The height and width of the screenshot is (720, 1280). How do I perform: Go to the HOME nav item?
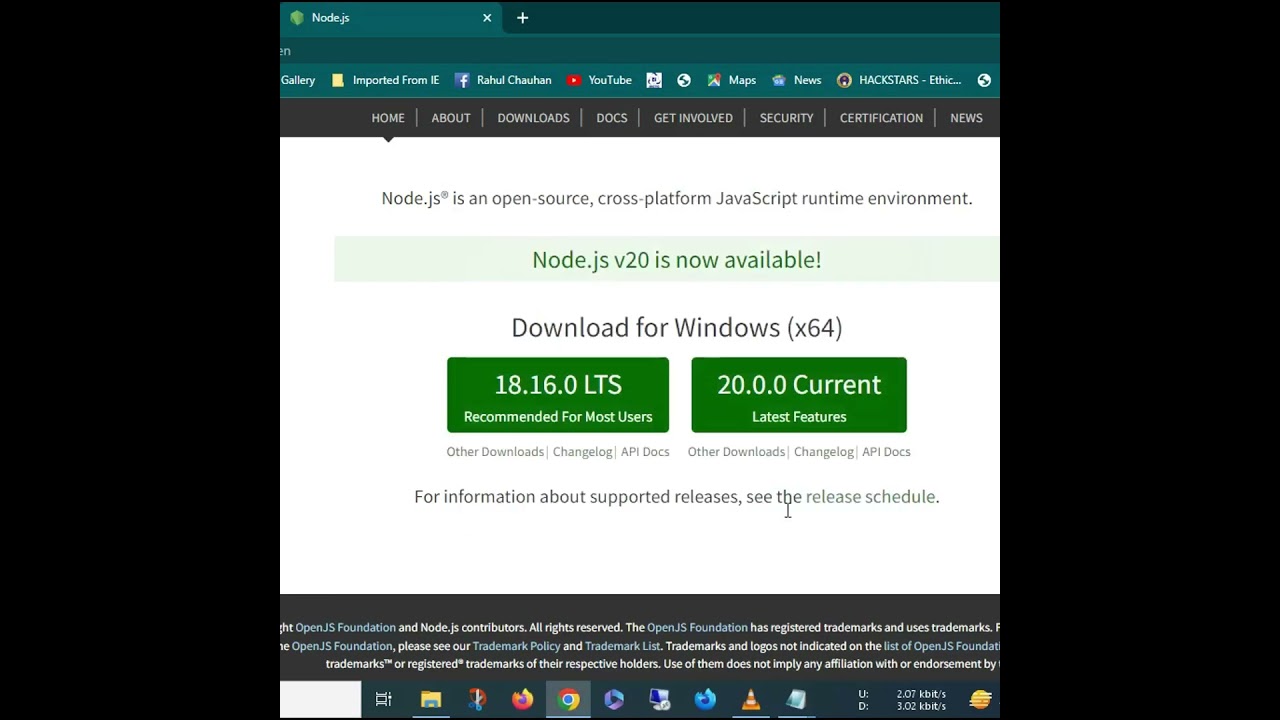point(388,118)
